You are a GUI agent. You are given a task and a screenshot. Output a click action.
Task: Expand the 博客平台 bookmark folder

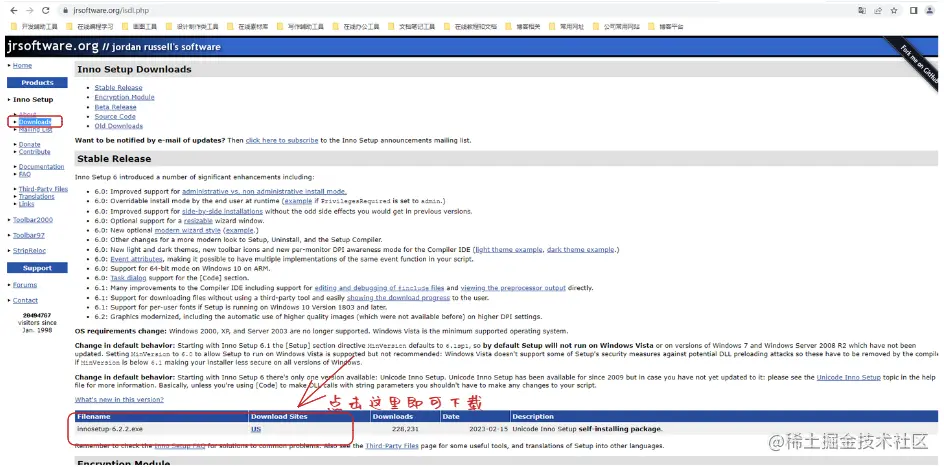tap(665, 26)
